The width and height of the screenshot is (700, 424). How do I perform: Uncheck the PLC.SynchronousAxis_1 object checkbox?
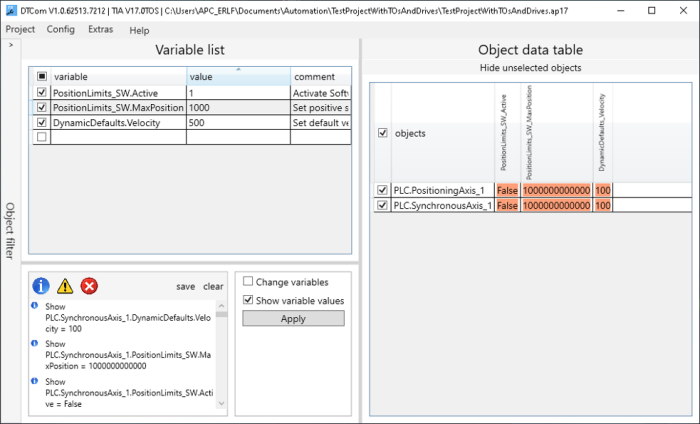pos(382,205)
